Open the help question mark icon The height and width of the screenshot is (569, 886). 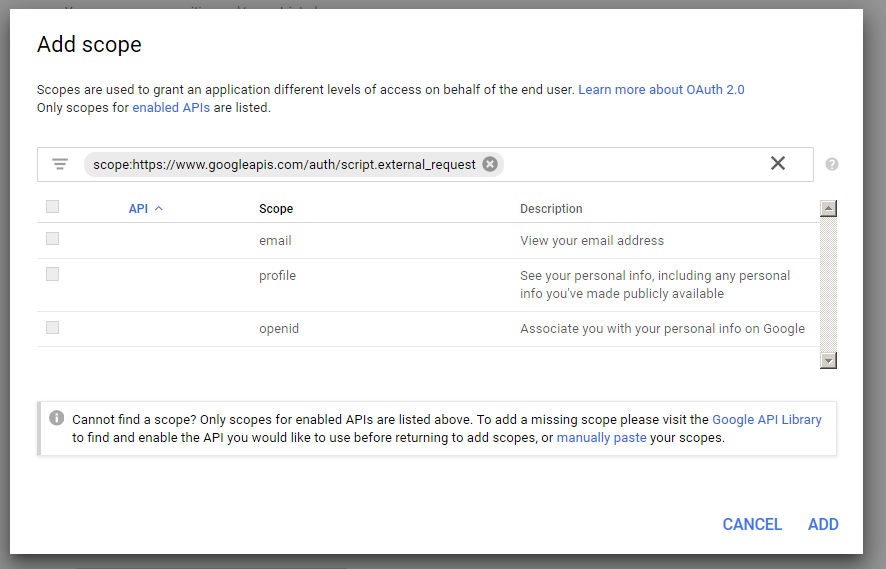pyautogui.click(x=832, y=164)
